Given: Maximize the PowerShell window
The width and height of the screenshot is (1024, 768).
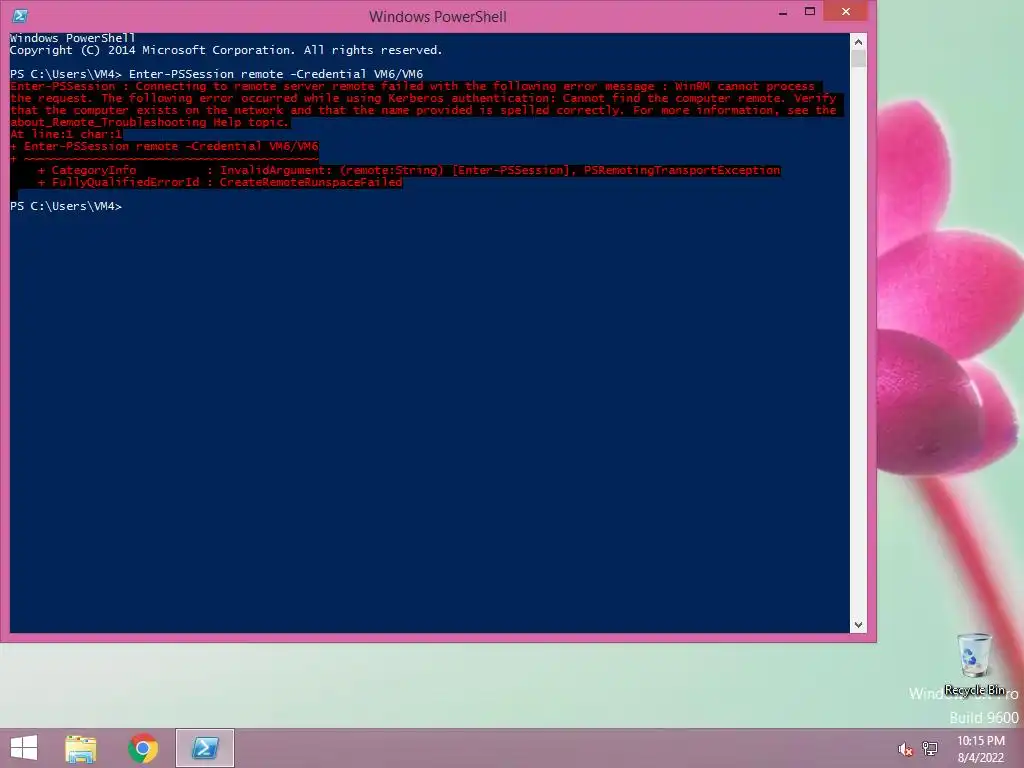Looking at the screenshot, I should (x=810, y=11).
